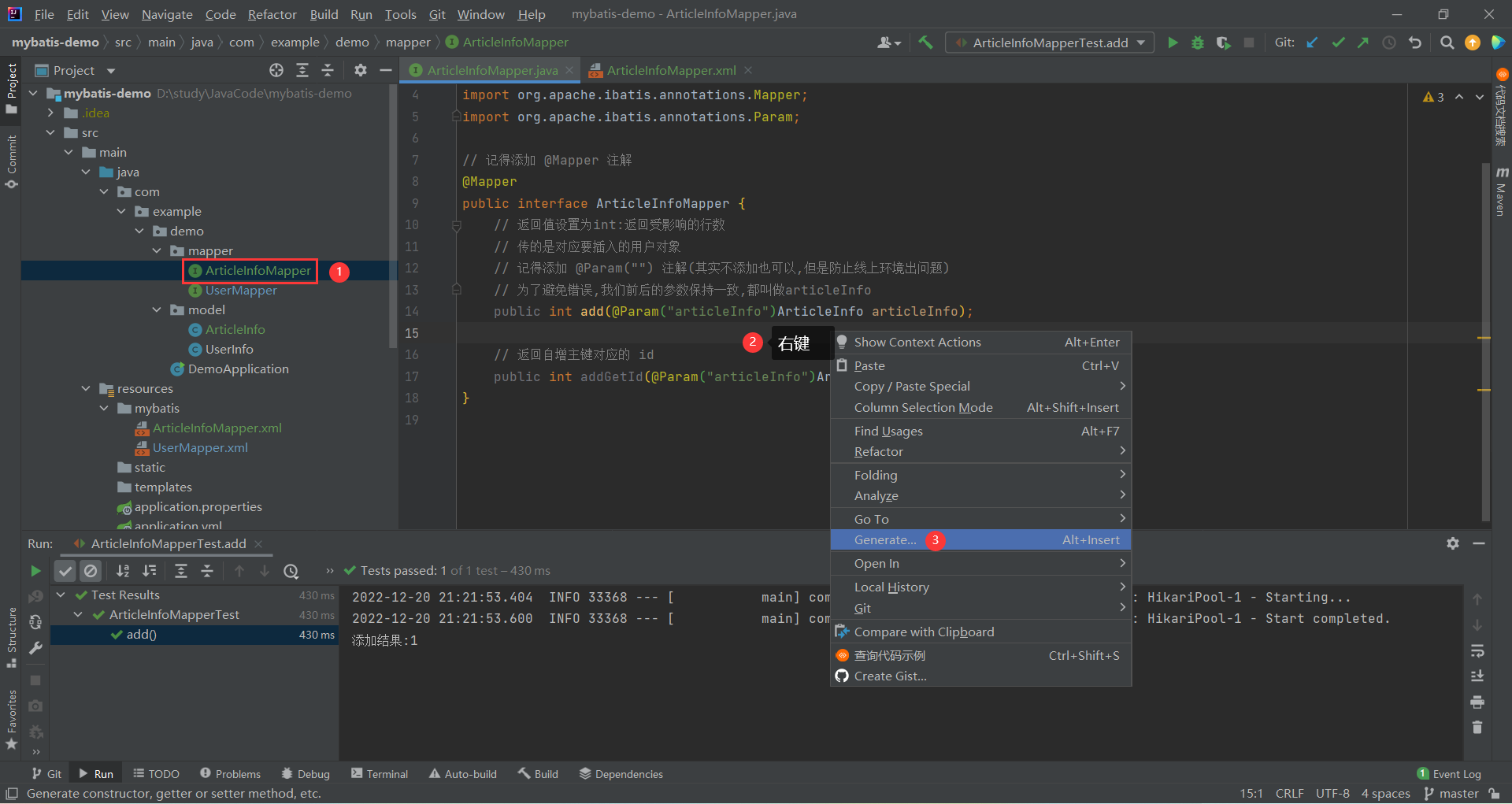
Task: Select Find Usages in context menu
Action: point(980,431)
